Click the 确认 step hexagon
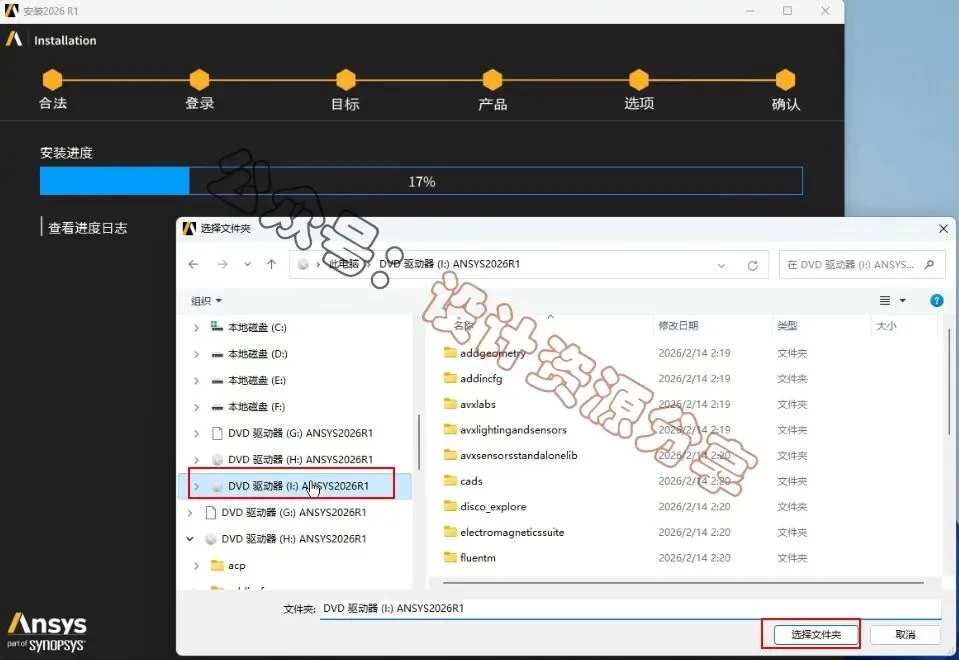Viewport: 959px width, 660px height. point(785,80)
